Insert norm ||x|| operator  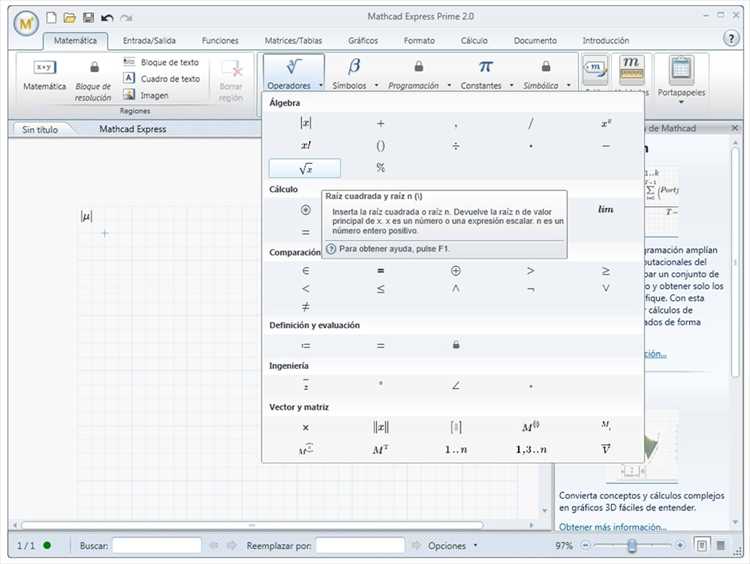[380, 427]
